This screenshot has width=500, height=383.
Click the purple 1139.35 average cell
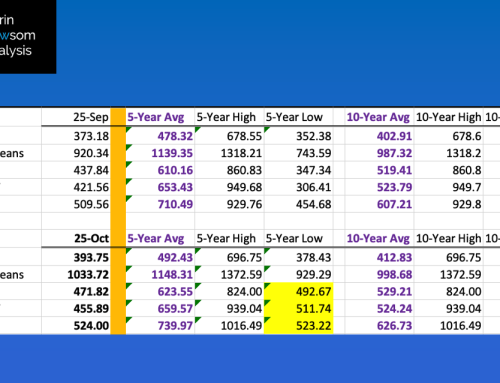tap(160, 153)
